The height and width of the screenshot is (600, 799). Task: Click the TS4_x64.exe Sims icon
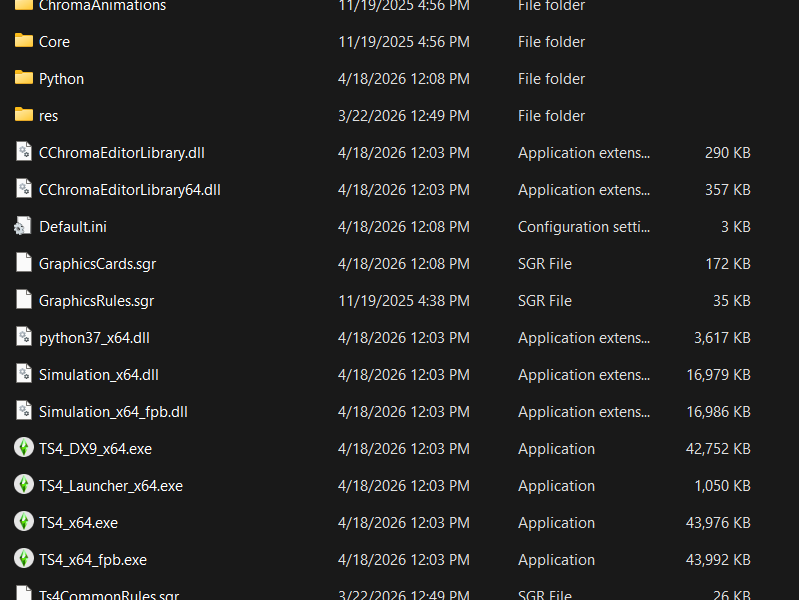[x=24, y=522]
